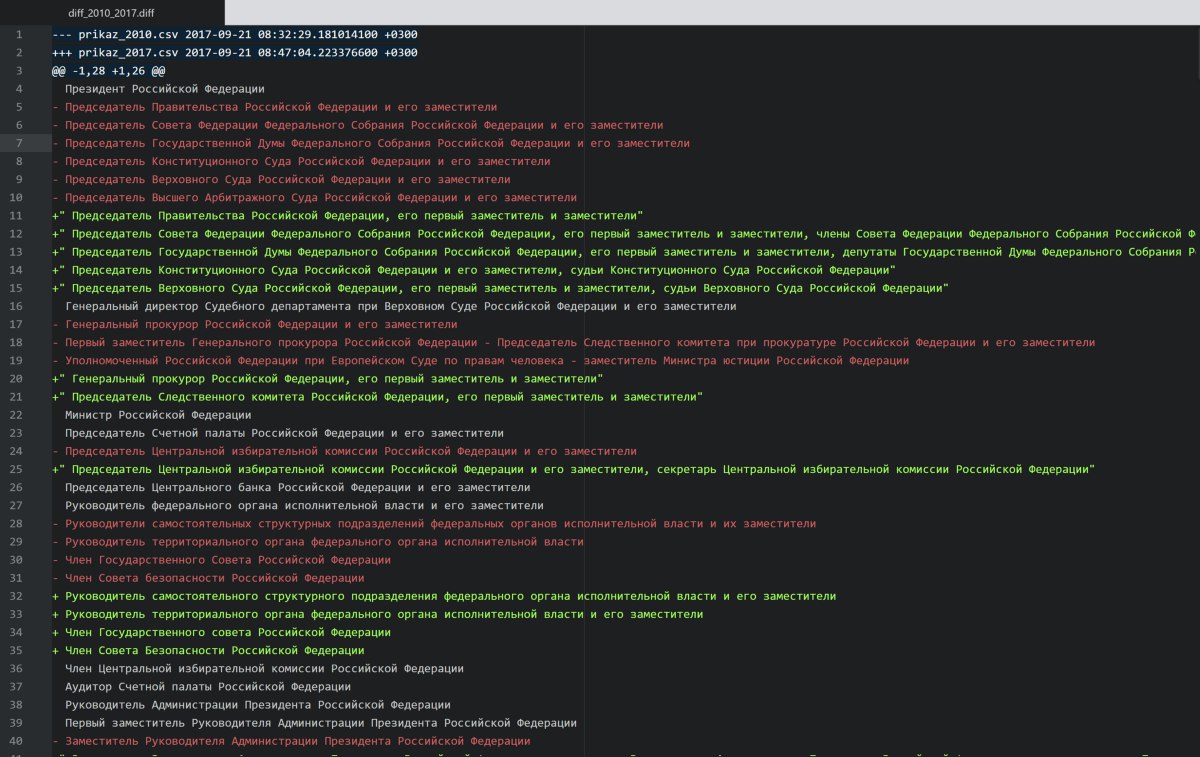Click added line 'Руководитель территориального органа ... и его заместители'
This screenshot has width=1200, height=757.
click(377, 614)
